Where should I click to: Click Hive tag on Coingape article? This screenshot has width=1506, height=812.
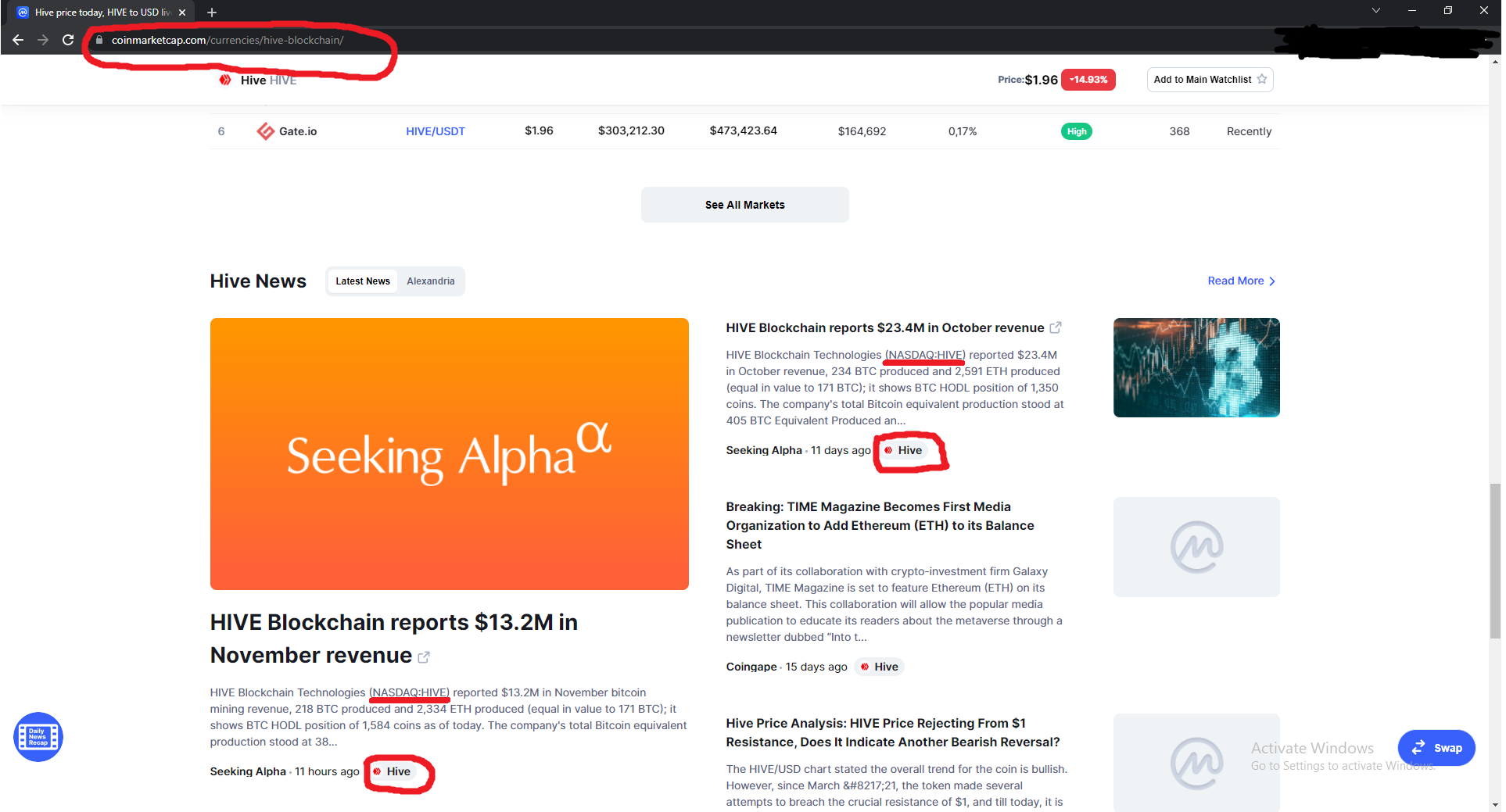point(880,667)
